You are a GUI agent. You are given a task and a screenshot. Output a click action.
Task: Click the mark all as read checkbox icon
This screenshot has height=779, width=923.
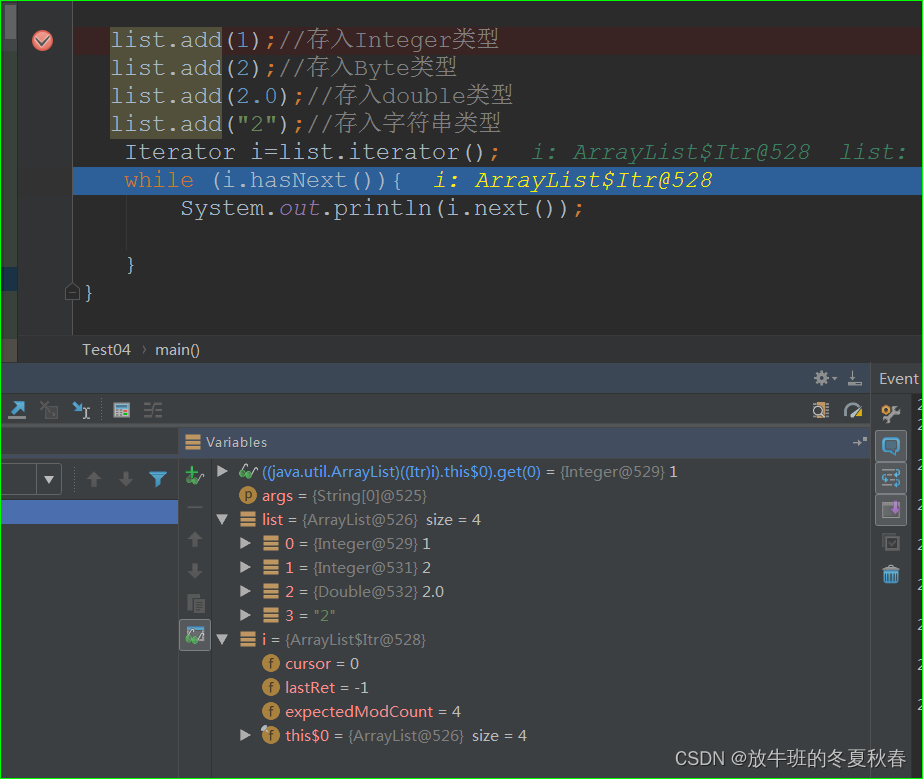pos(891,542)
